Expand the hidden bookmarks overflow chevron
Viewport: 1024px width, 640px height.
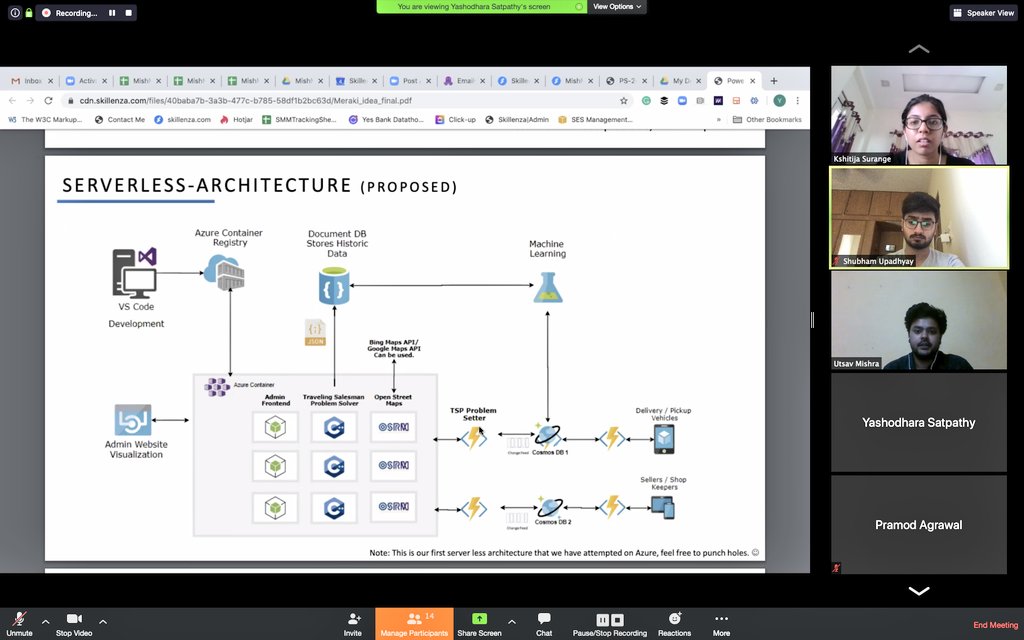click(x=718, y=120)
